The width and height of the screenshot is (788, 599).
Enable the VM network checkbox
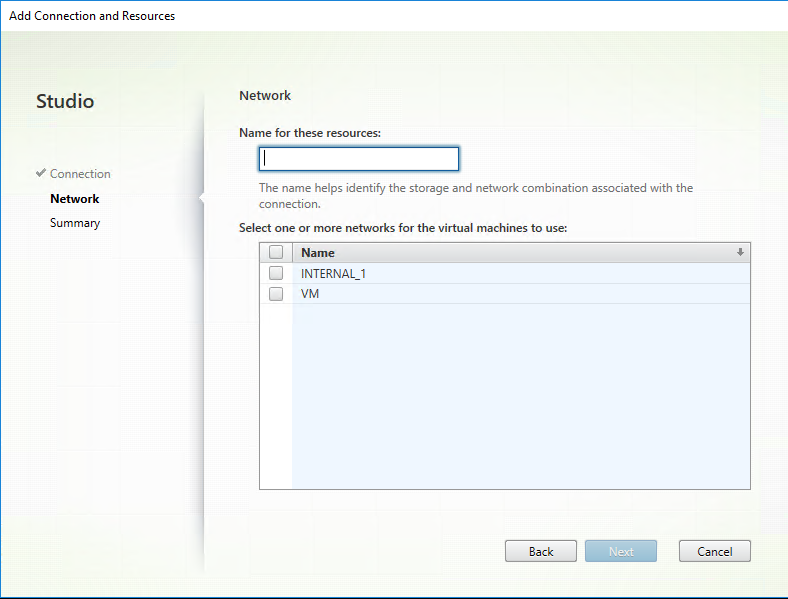pyautogui.click(x=276, y=294)
